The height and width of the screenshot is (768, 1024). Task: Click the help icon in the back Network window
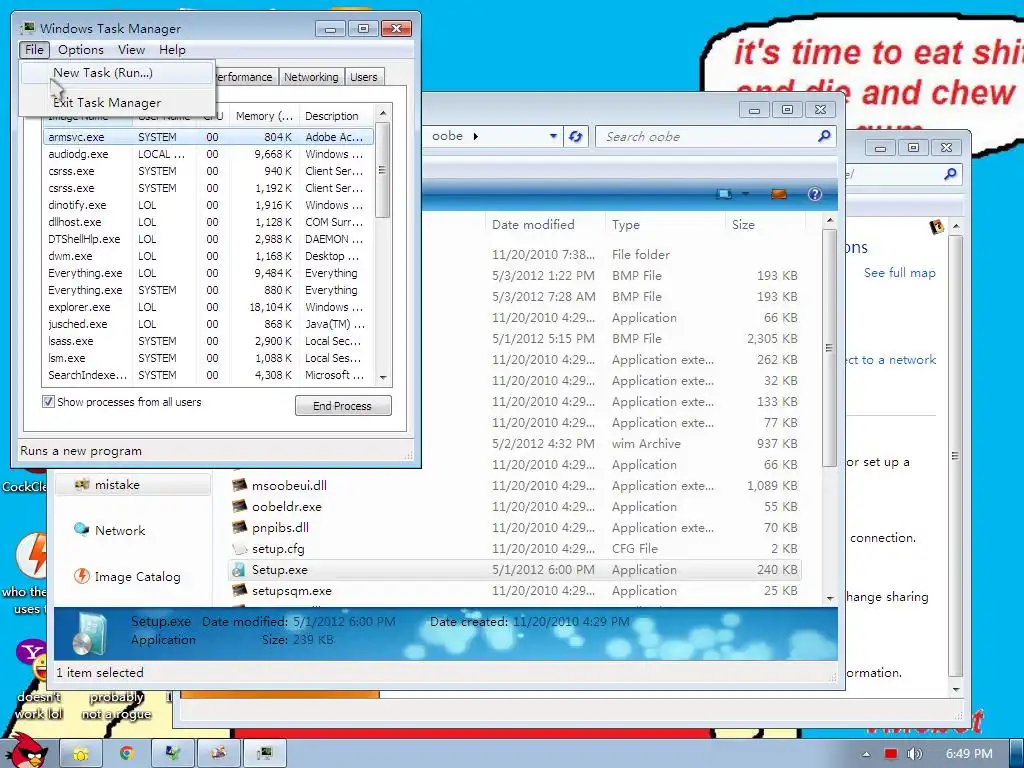(x=936, y=227)
